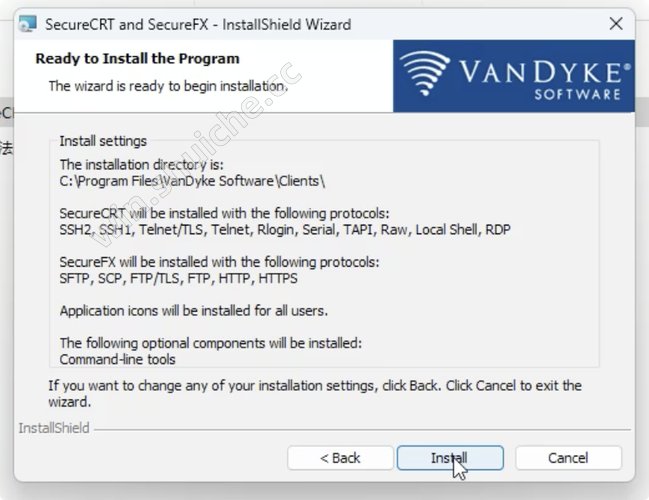The width and height of the screenshot is (649, 500).
Task: Select the 'Ready to Install the Program' heading
Action: coord(137,59)
